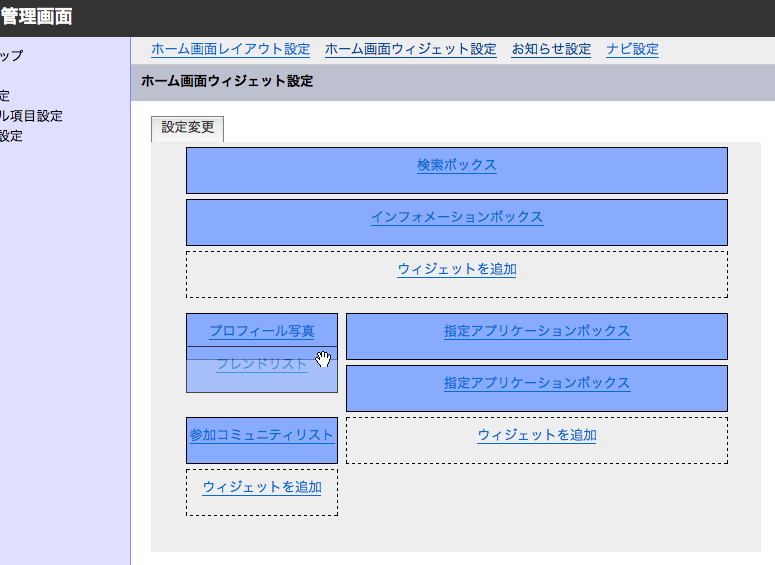Open the sidebar item ending in ル項目設定
This screenshot has width=775, height=565.
pos(32,116)
